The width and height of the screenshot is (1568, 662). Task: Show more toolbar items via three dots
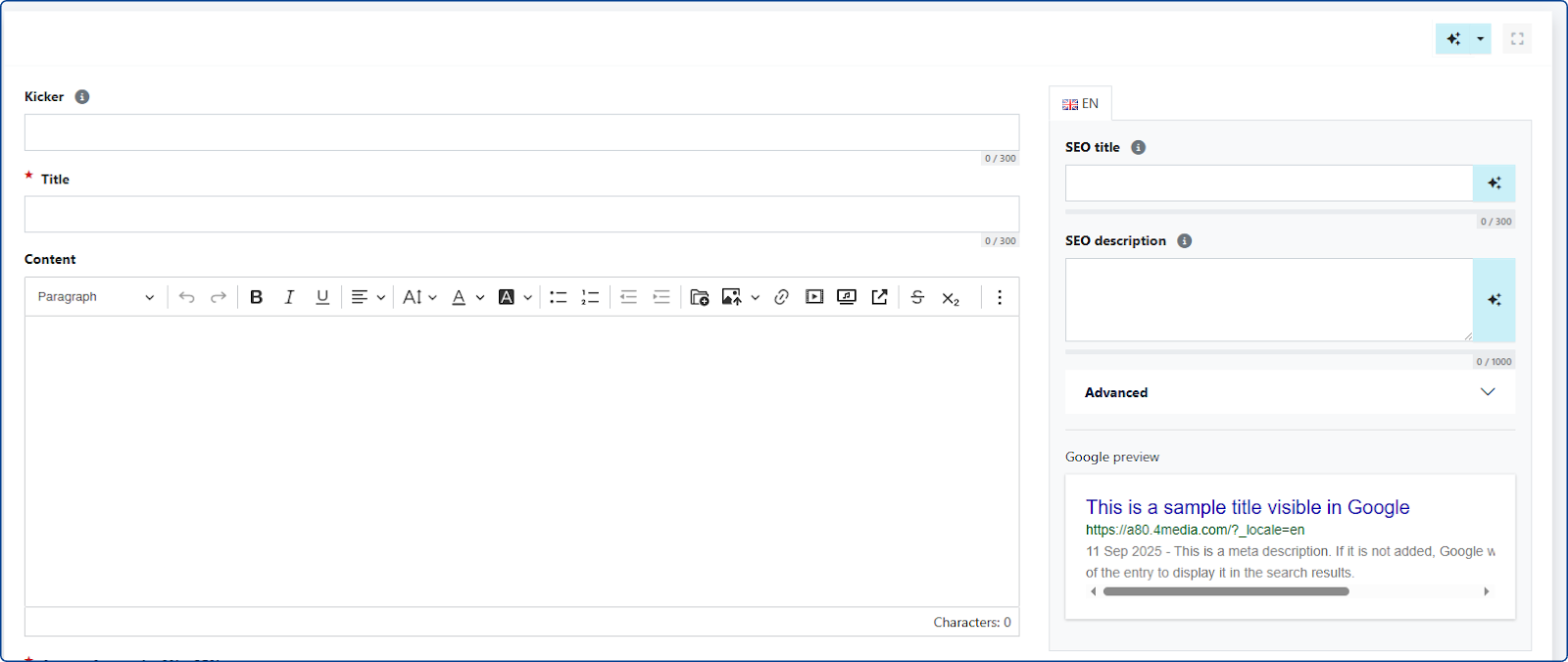[x=999, y=297]
